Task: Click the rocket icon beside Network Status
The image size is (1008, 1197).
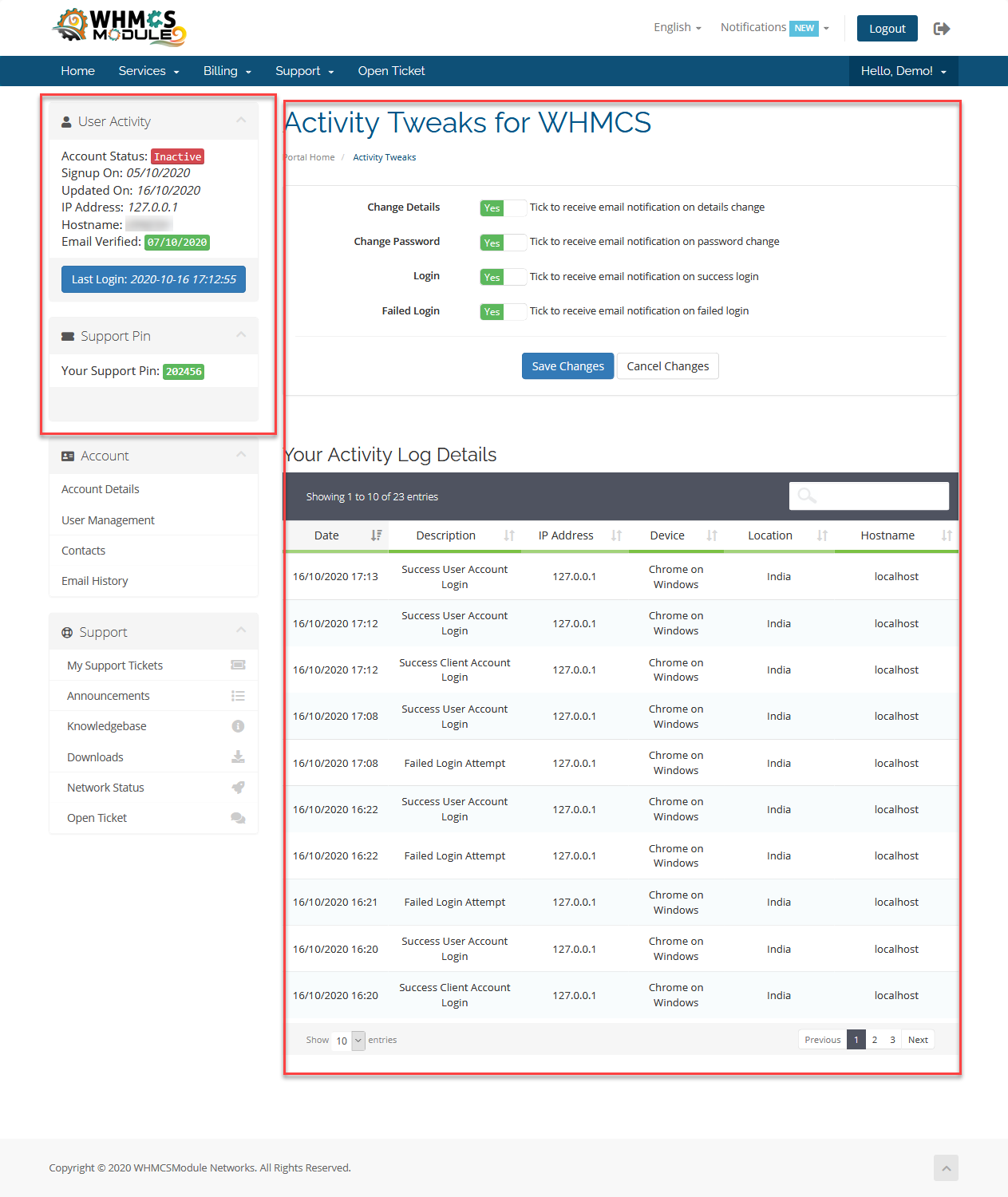Action: click(238, 788)
